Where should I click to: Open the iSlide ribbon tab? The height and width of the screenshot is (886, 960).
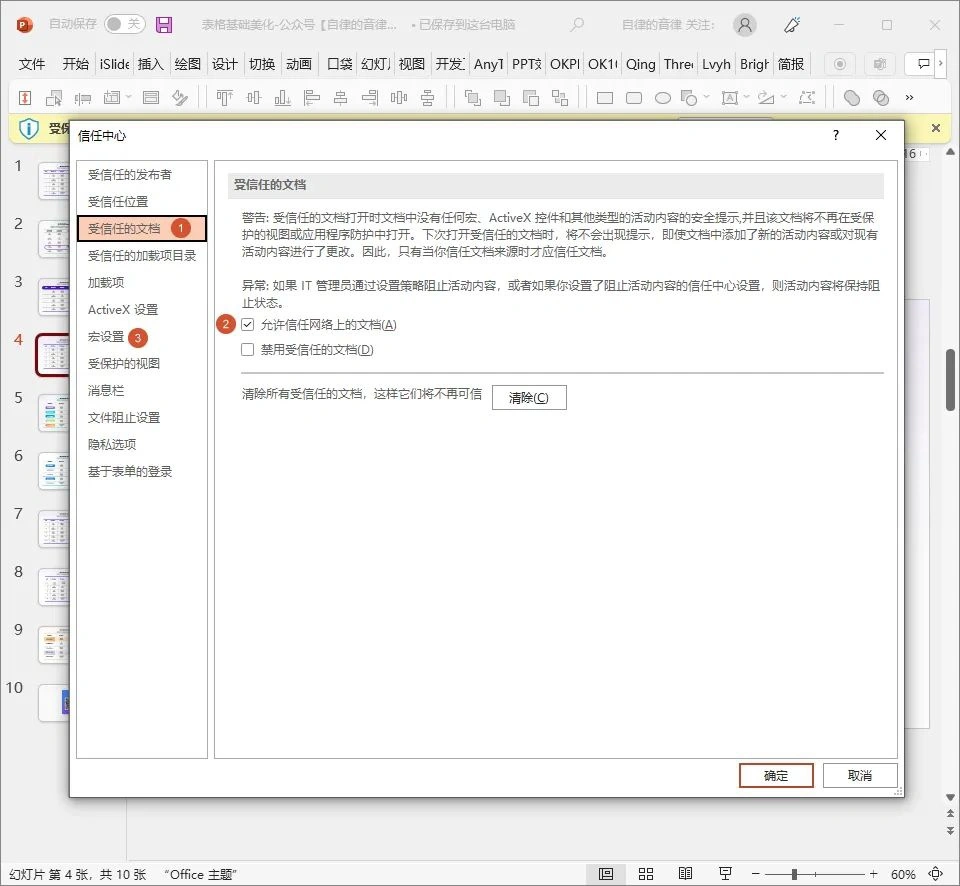[112, 64]
